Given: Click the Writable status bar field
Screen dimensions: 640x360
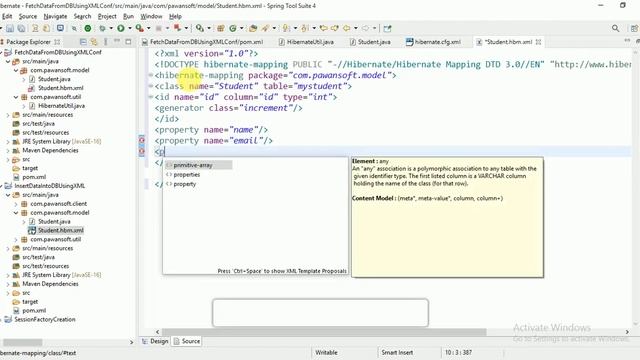Looking at the screenshot, I should [326, 353].
